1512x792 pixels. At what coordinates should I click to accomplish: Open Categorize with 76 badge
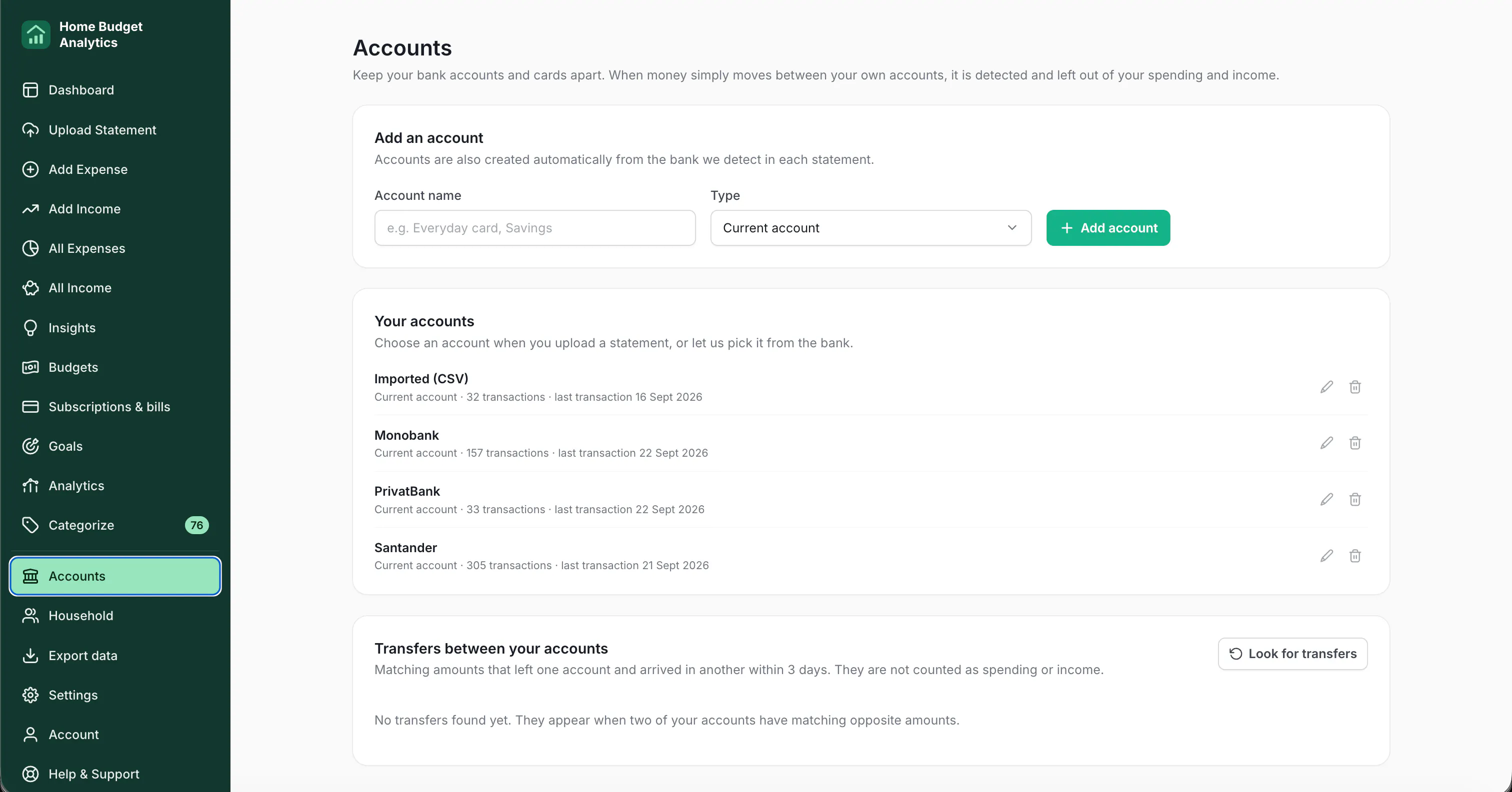coord(115,525)
